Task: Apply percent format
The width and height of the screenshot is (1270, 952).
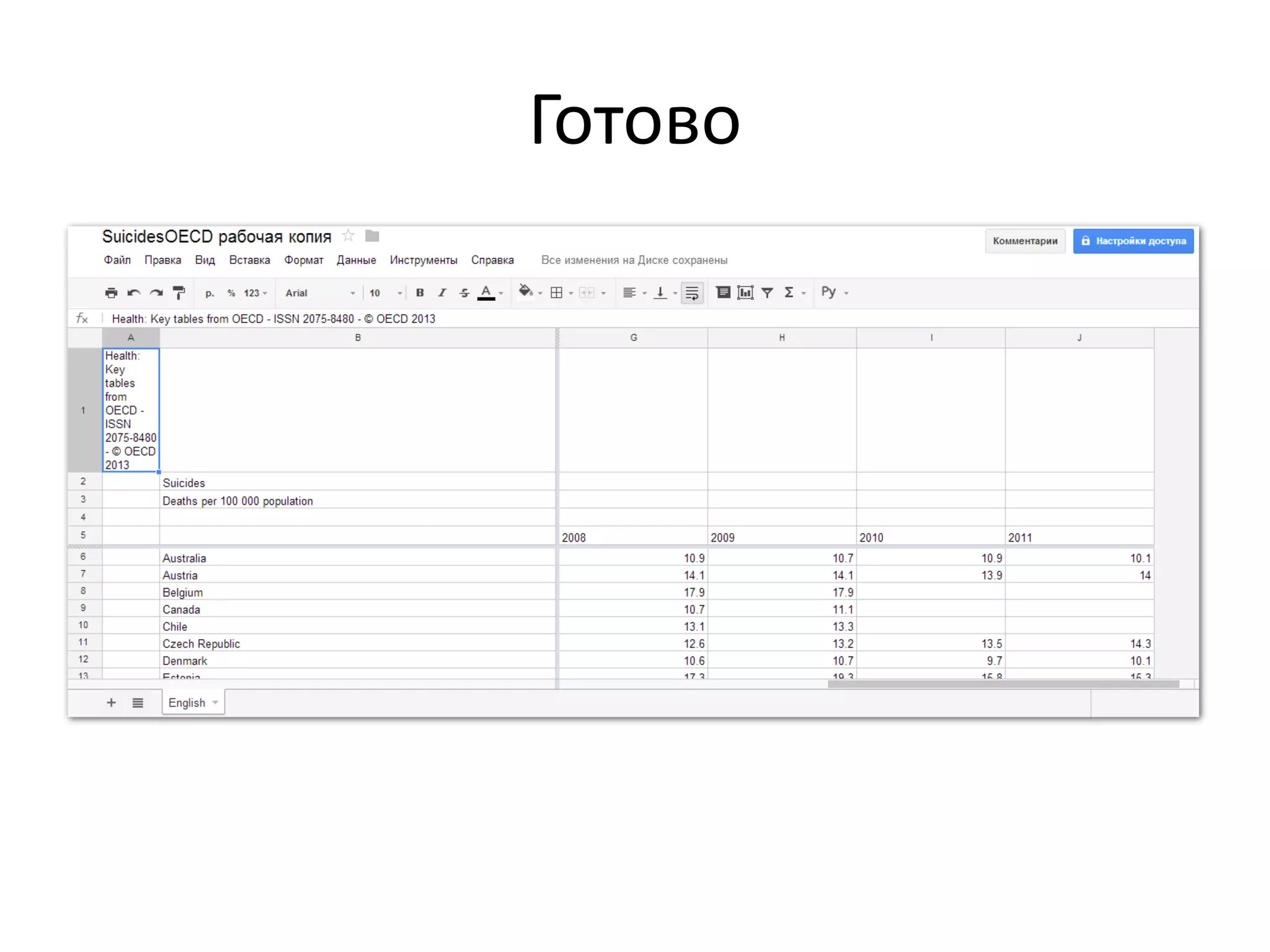Action: 231,293
